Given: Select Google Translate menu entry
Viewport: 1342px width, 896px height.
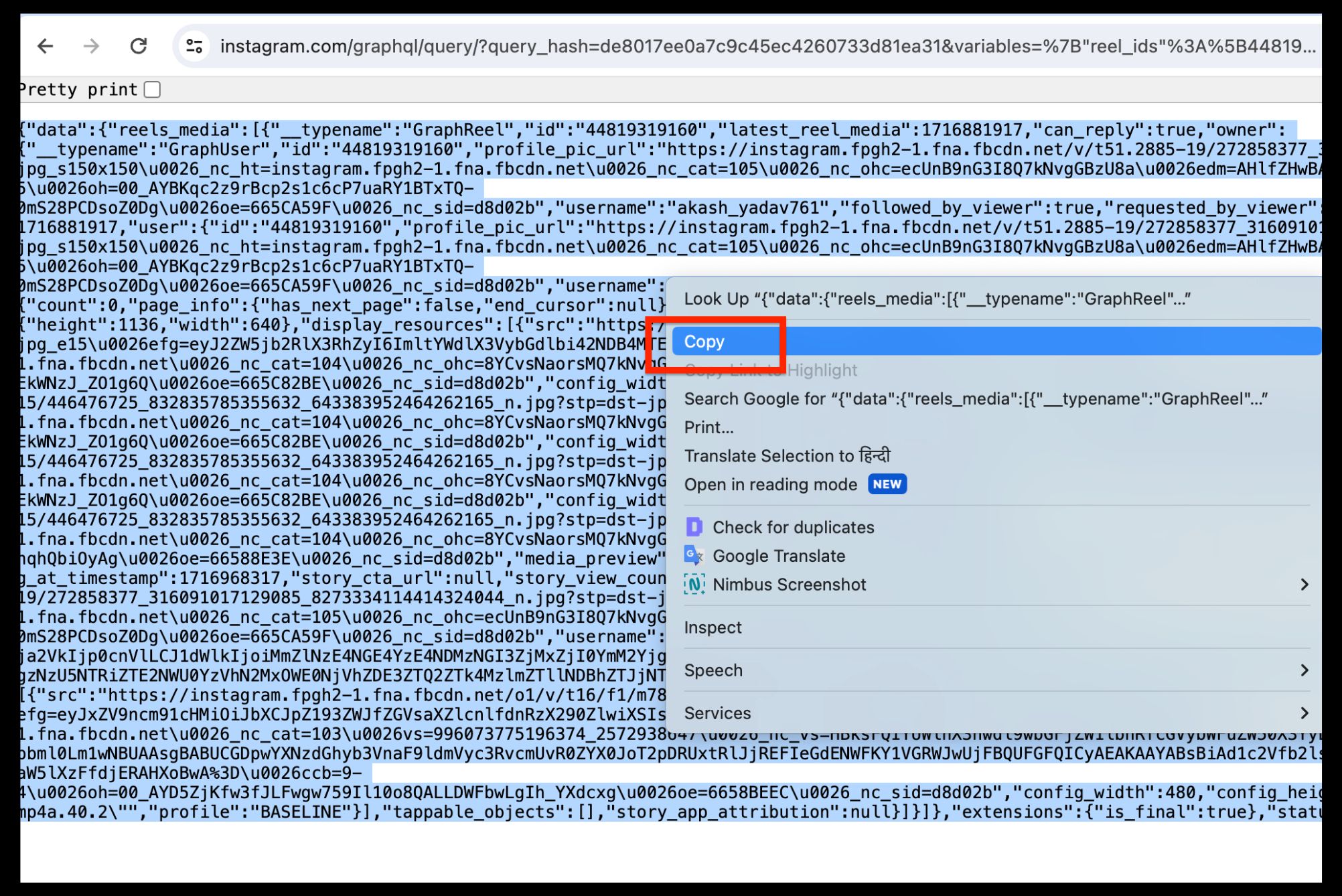Looking at the screenshot, I should [x=996, y=556].
